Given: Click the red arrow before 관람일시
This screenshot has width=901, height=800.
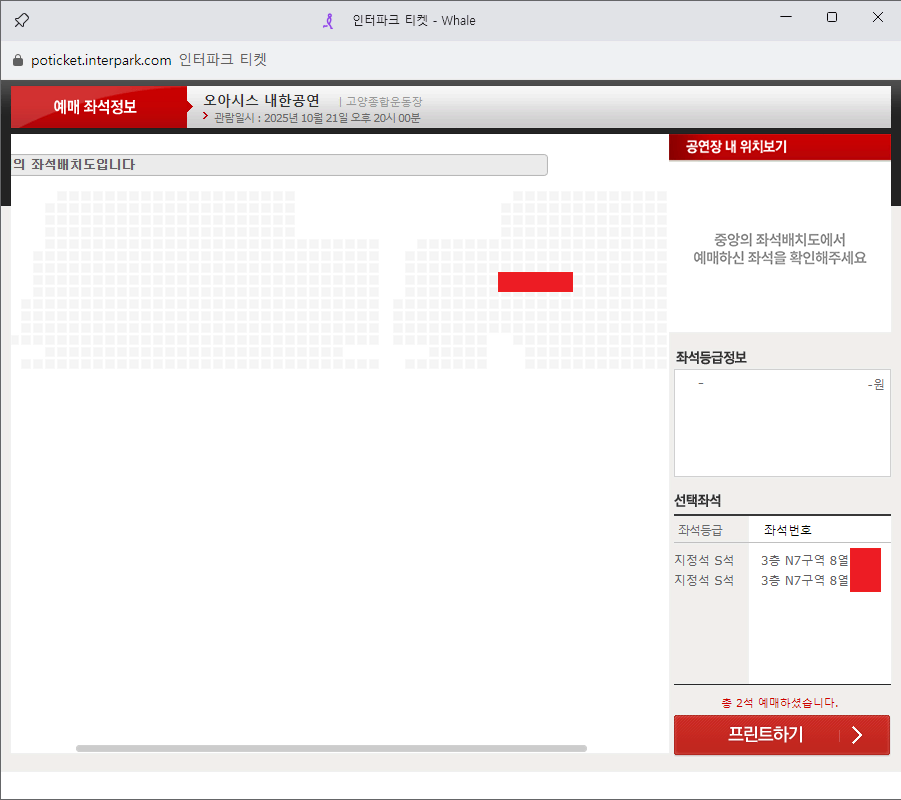Looking at the screenshot, I should pos(205,116).
